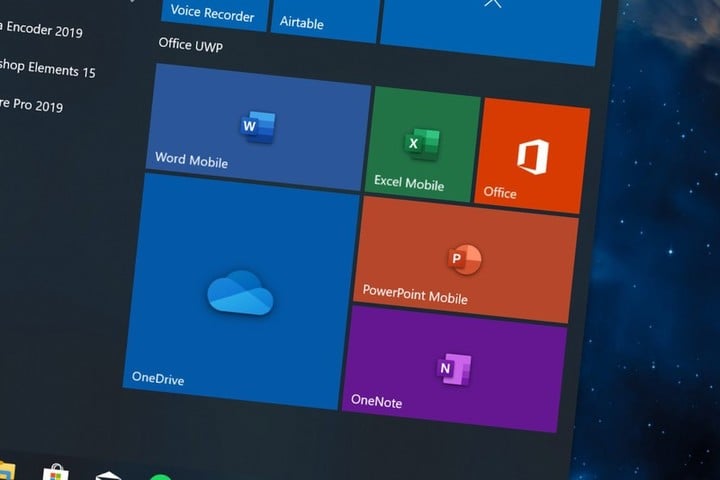Click the OneDrive cloud icon
The image size is (720, 480).
241,295
